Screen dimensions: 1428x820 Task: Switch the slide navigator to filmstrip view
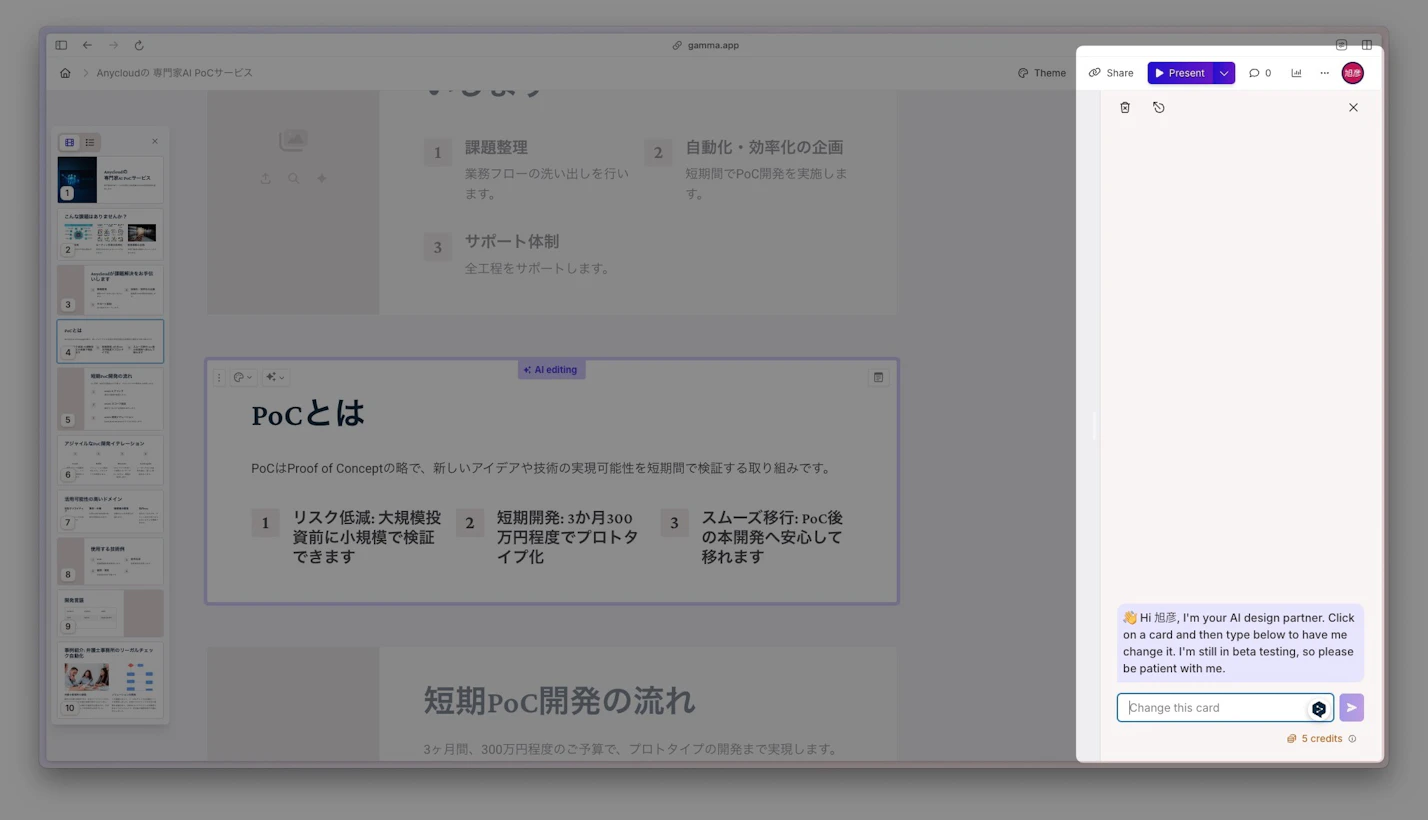(69, 143)
